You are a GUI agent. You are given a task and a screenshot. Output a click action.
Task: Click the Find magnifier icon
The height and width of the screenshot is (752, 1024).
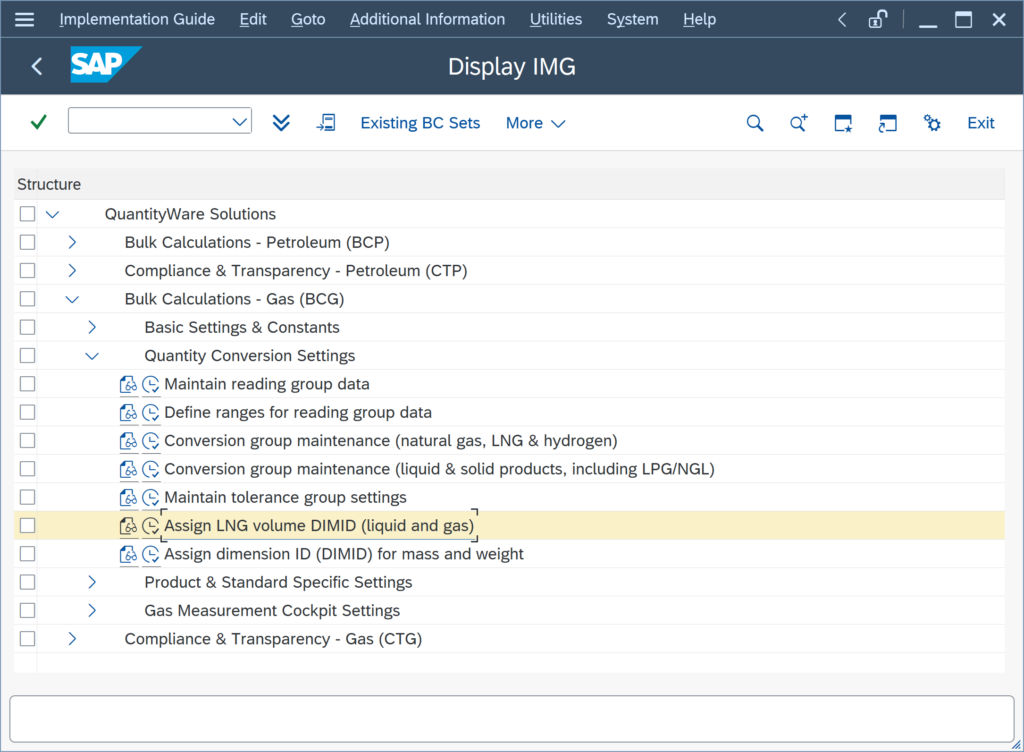pyautogui.click(x=755, y=123)
